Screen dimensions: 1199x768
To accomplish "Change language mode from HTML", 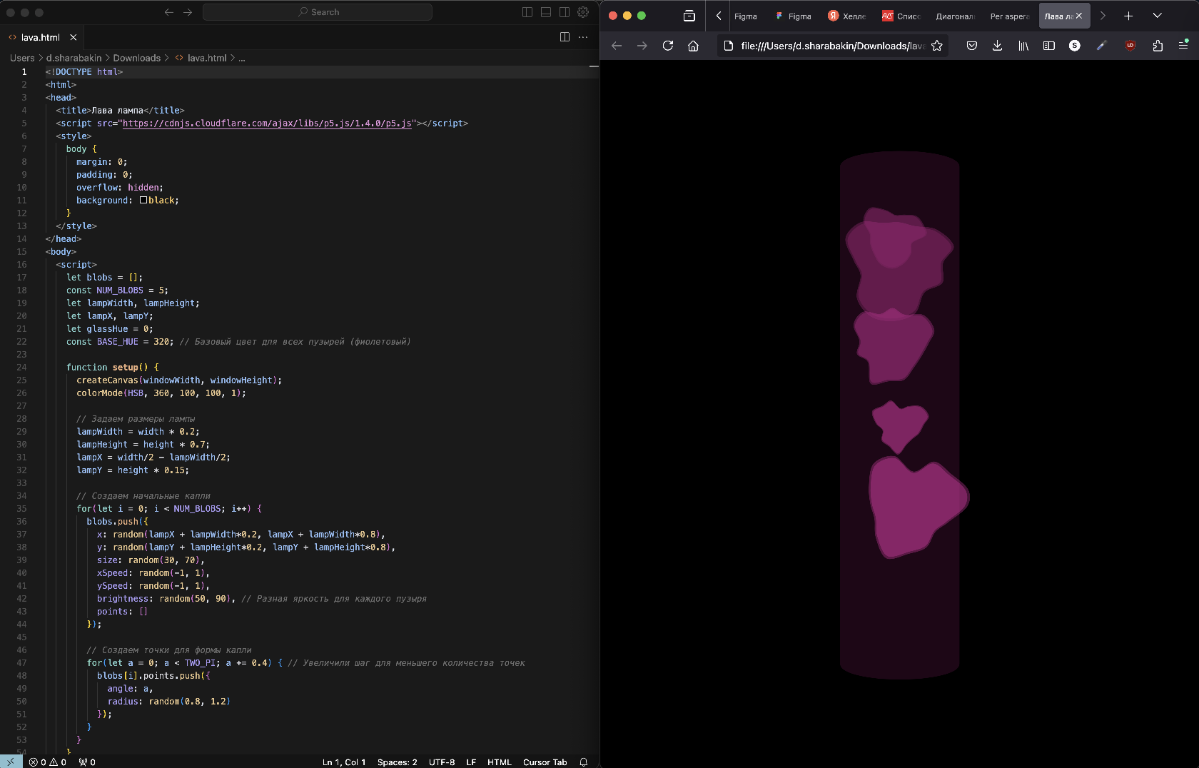I will [x=499, y=762].
